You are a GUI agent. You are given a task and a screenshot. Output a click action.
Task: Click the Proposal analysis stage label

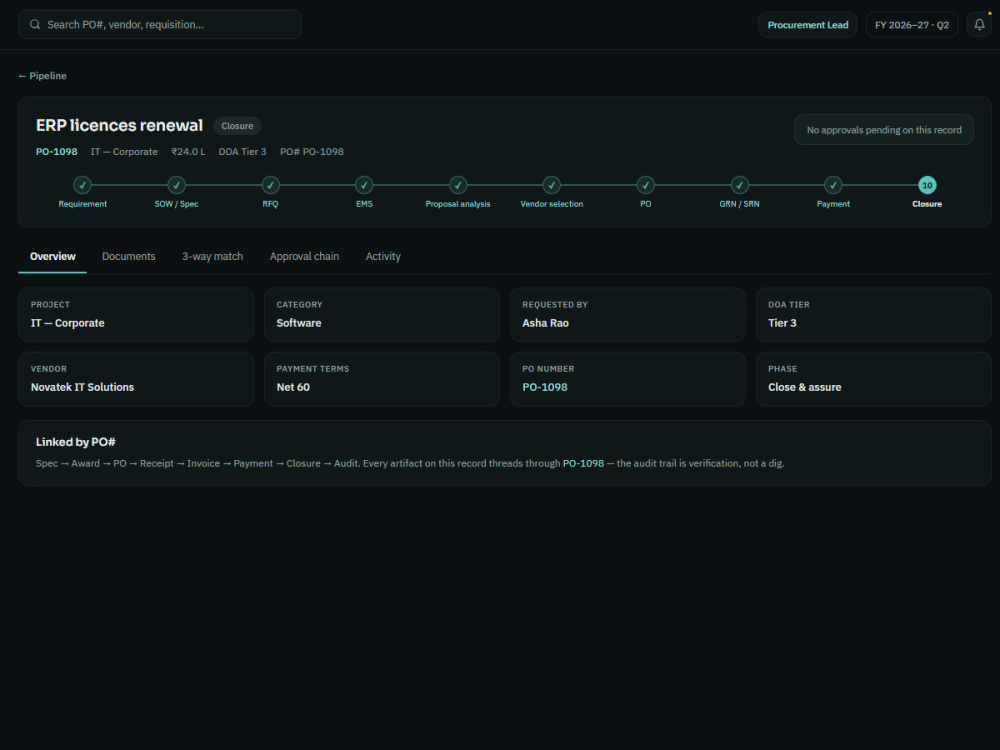pos(458,204)
